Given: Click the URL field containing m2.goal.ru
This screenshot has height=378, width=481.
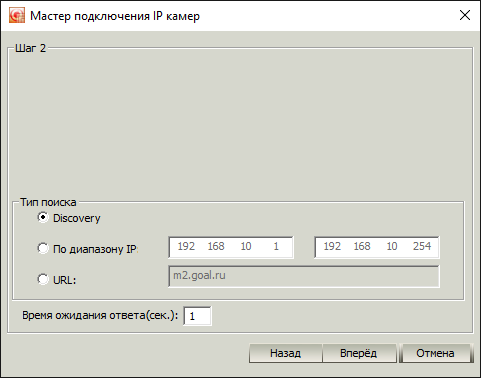Looking at the screenshot, I should [x=304, y=276].
